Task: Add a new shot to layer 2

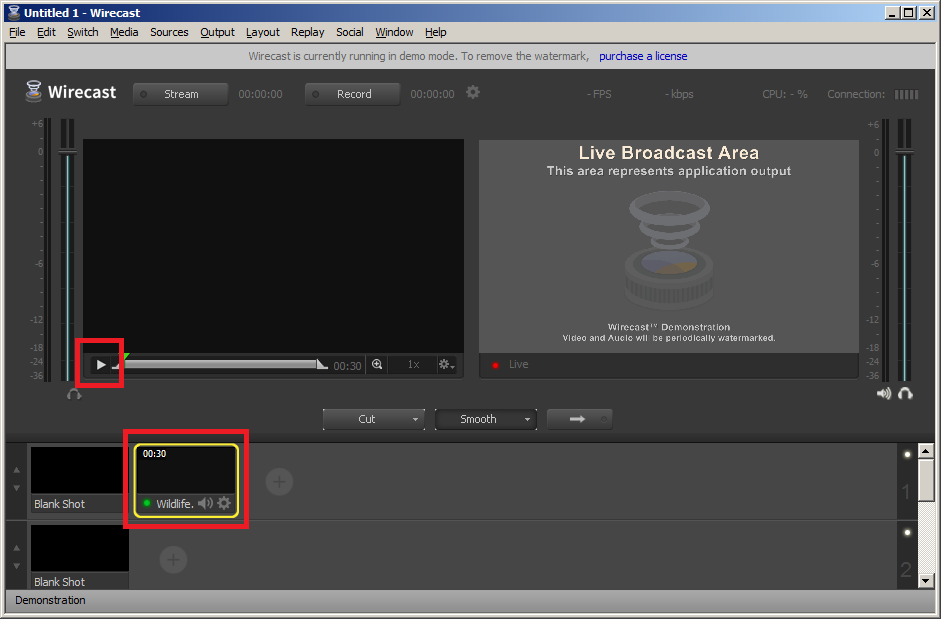Action: (x=173, y=560)
